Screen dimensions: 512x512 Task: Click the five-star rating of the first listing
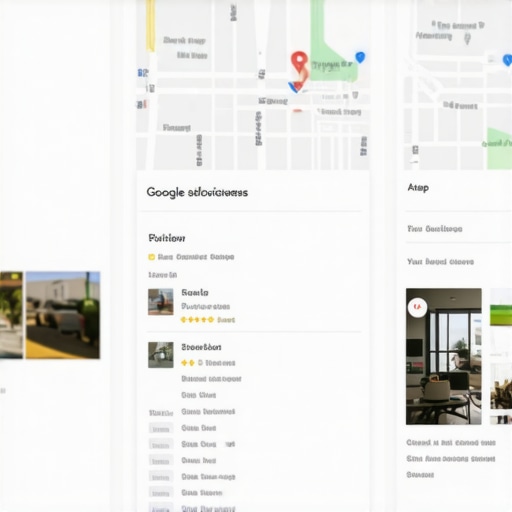pyautogui.click(x=197, y=320)
